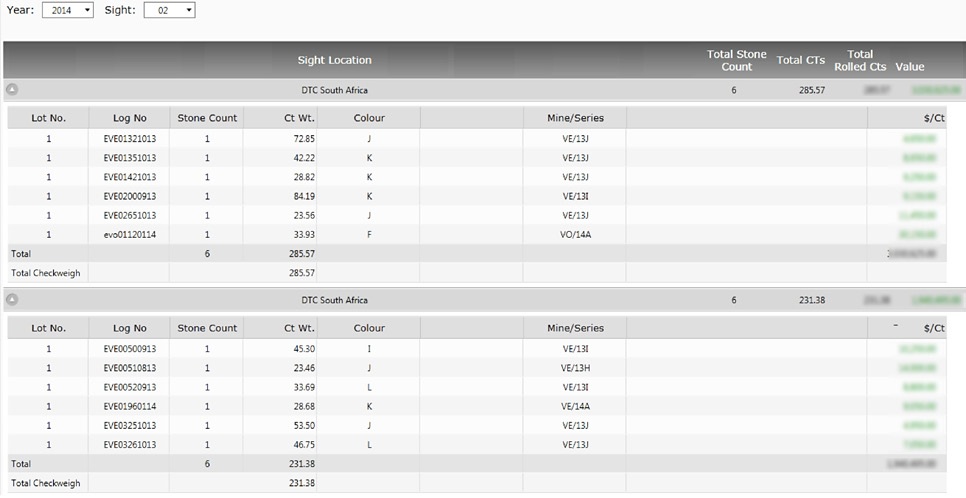This screenshot has width=966, height=498.
Task: Click the Sight Location header
Action: pyautogui.click(x=334, y=61)
